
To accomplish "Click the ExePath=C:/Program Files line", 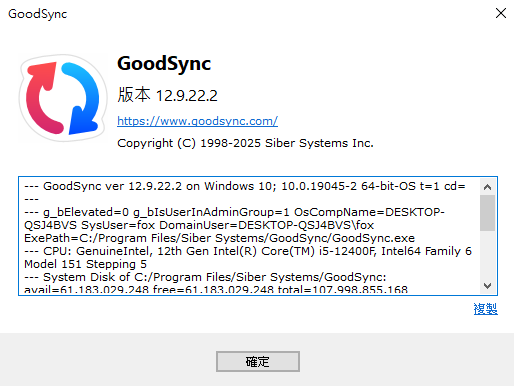I will pos(219,238).
